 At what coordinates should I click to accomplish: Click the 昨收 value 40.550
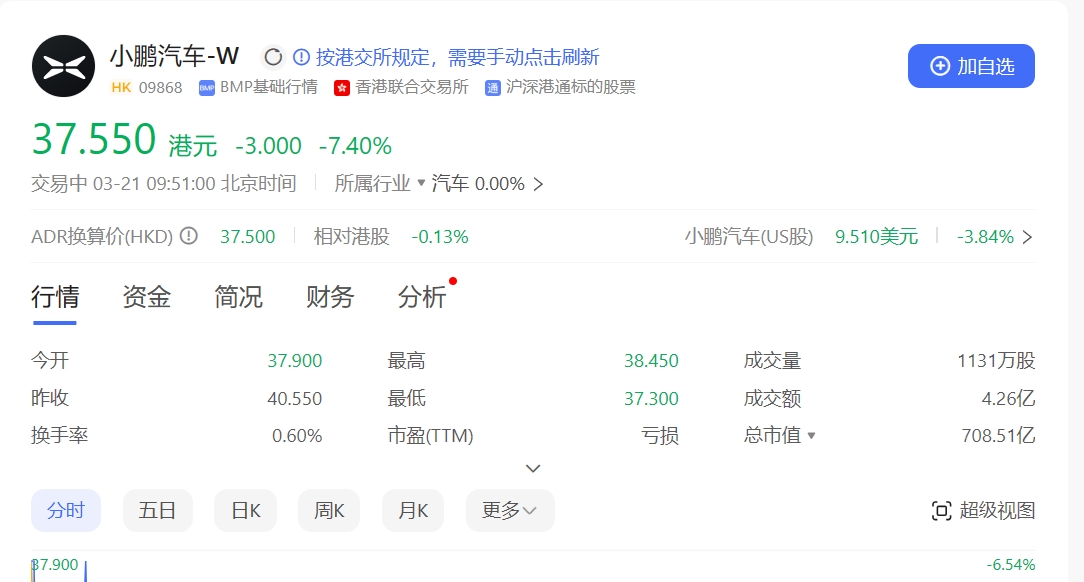[x=295, y=398]
